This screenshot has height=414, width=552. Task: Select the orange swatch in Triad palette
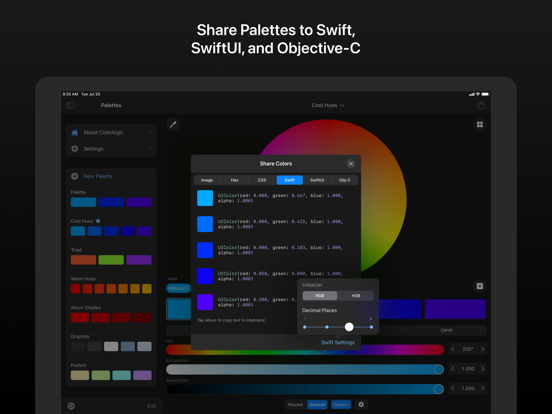click(x=83, y=260)
